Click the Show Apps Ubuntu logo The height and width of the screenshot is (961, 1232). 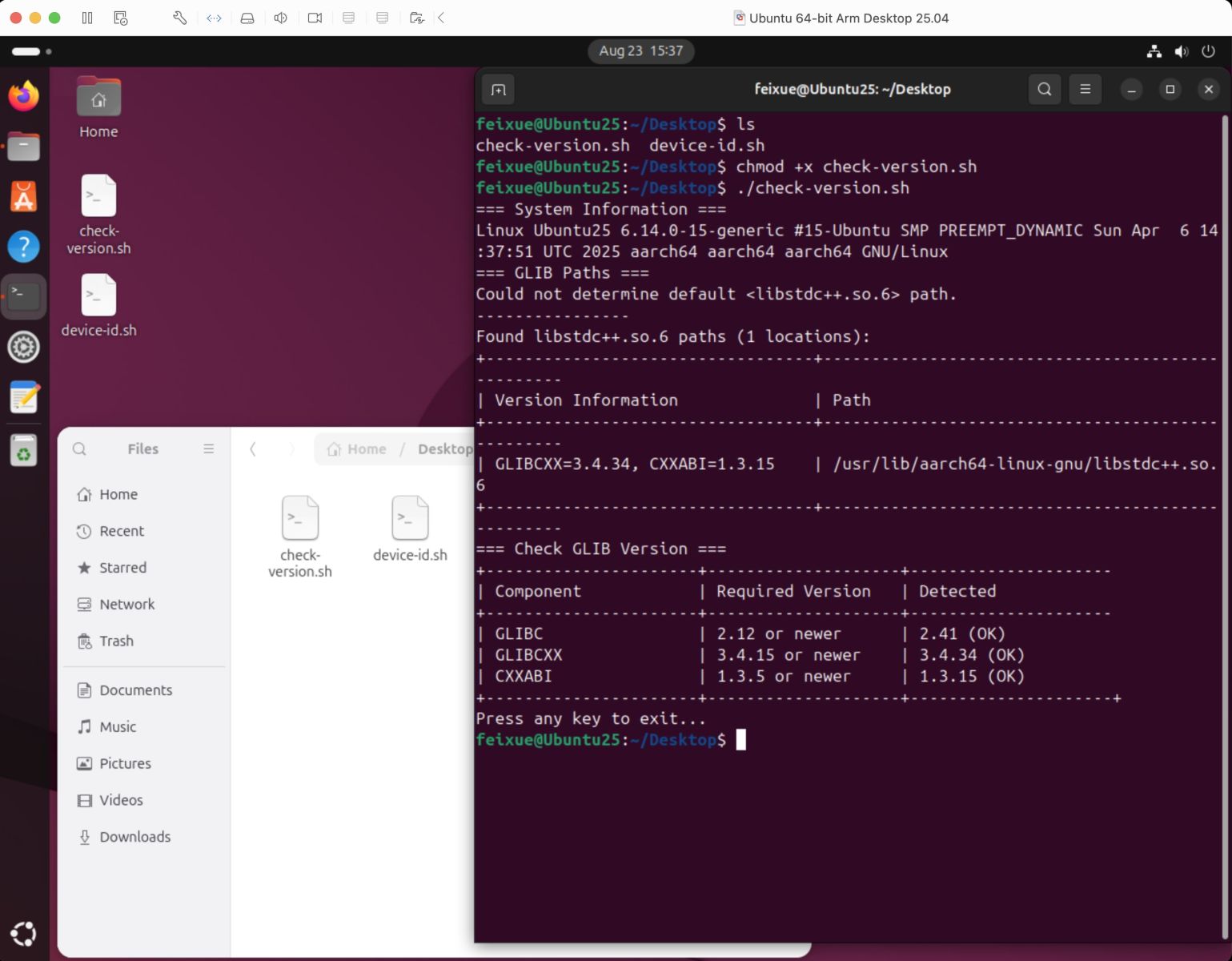(x=23, y=934)
